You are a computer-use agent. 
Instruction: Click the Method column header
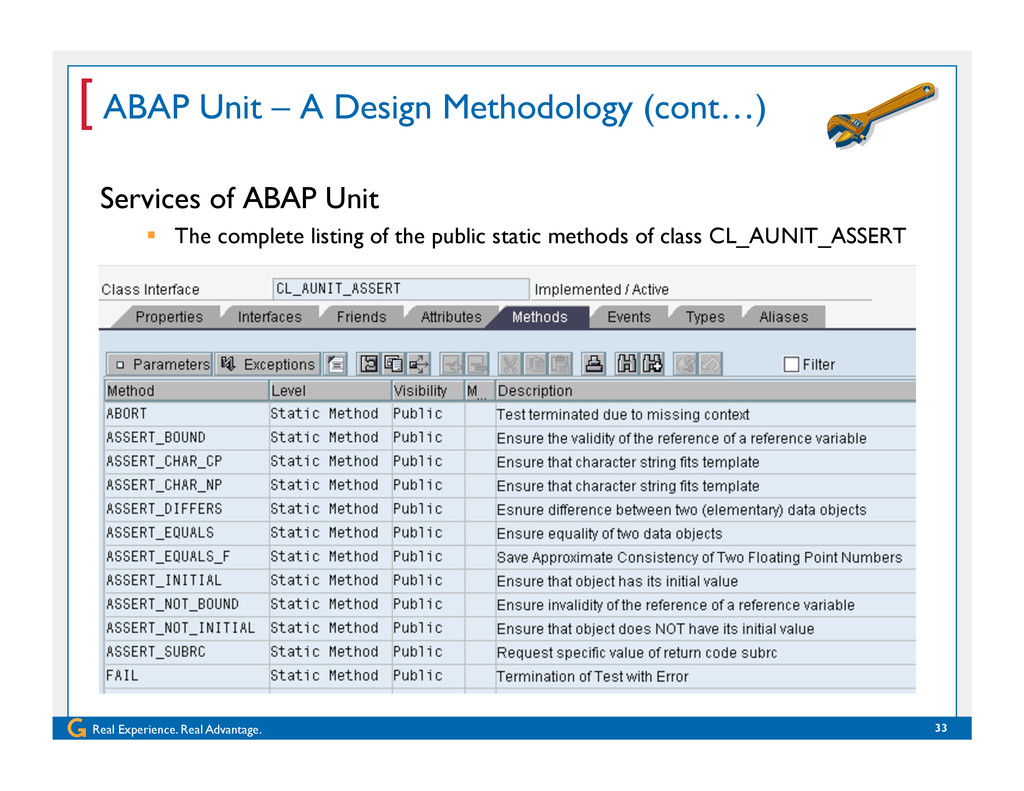click(x=187, y=391)
